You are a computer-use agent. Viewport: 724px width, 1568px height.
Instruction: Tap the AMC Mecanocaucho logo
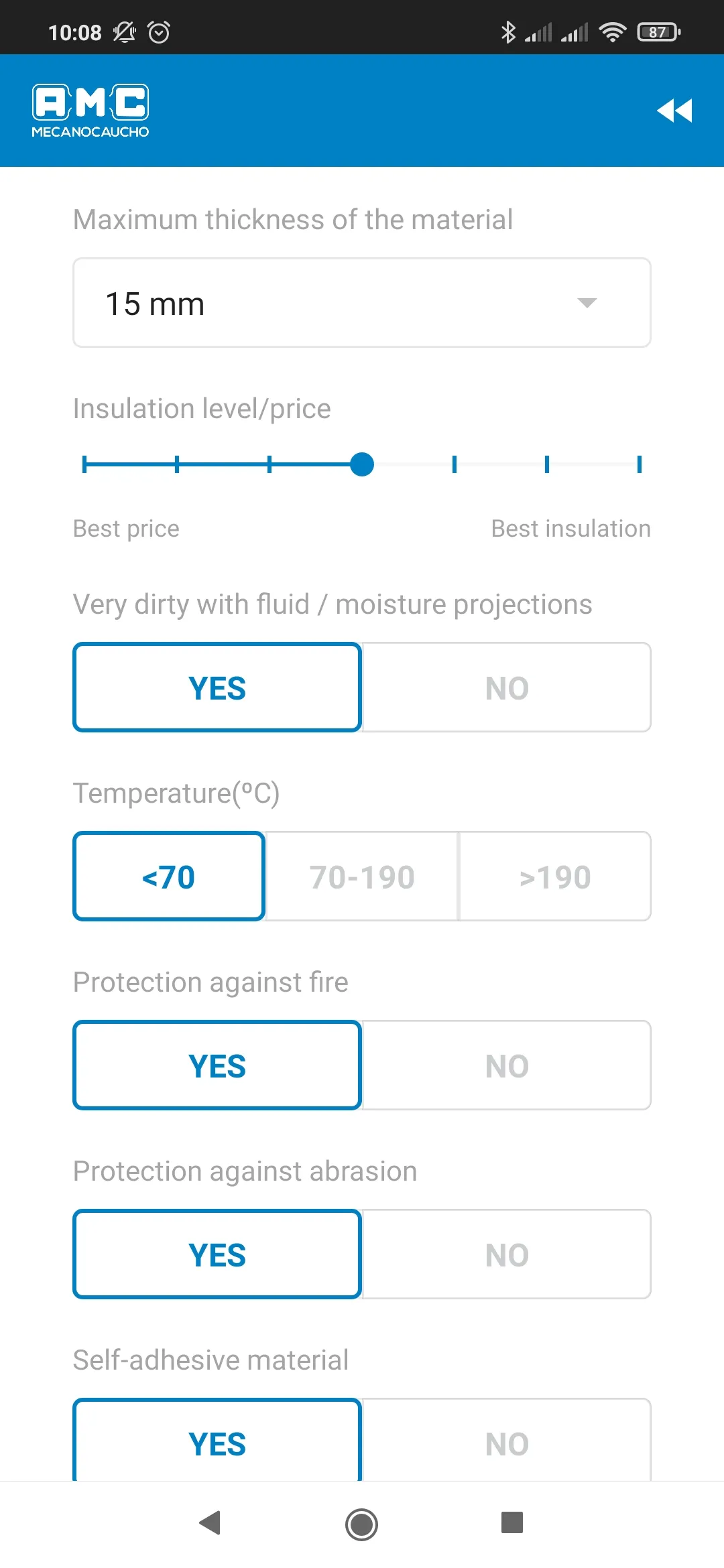[90, 111]
